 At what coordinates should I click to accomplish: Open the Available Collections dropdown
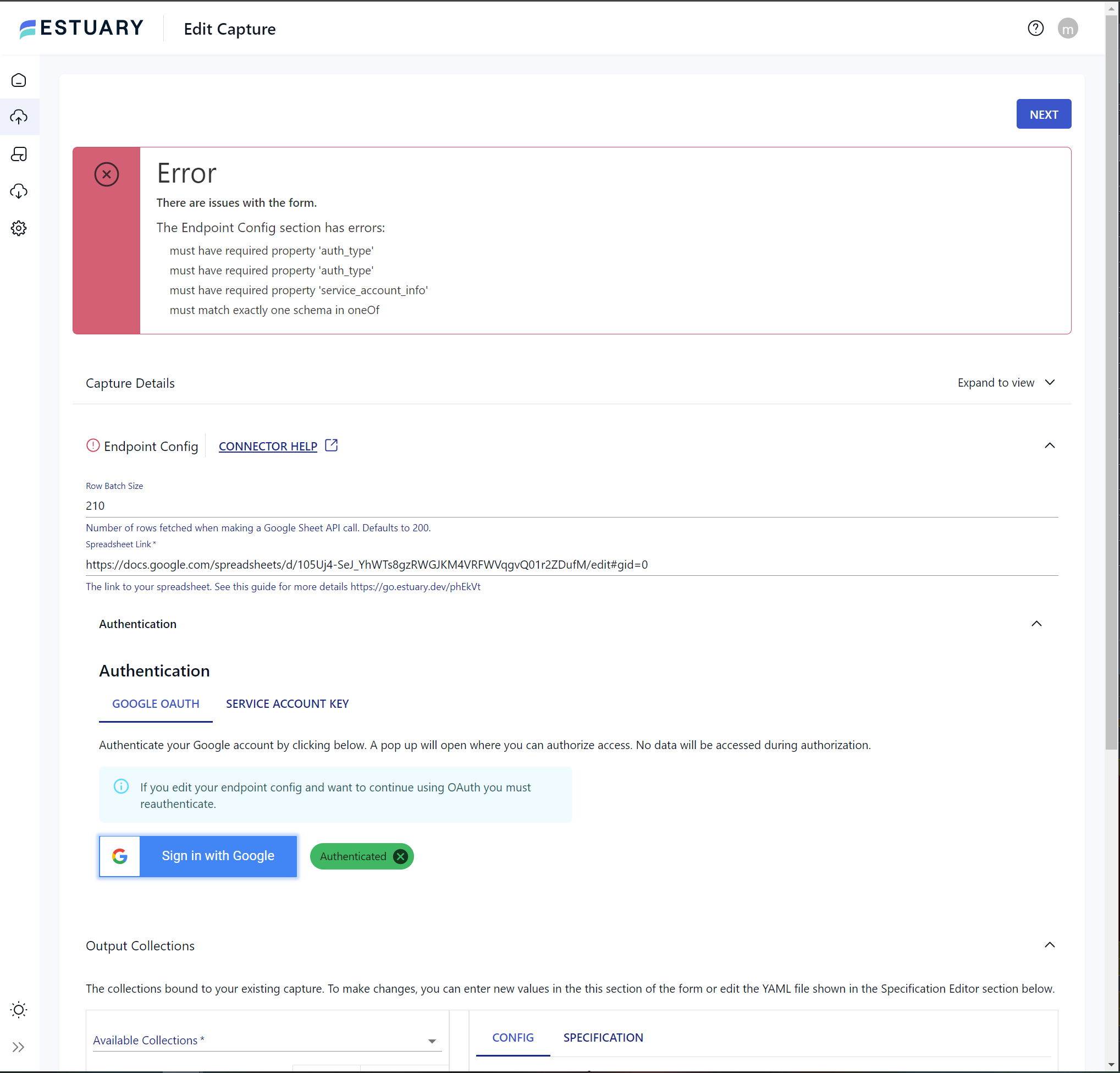click(432, 1041)
